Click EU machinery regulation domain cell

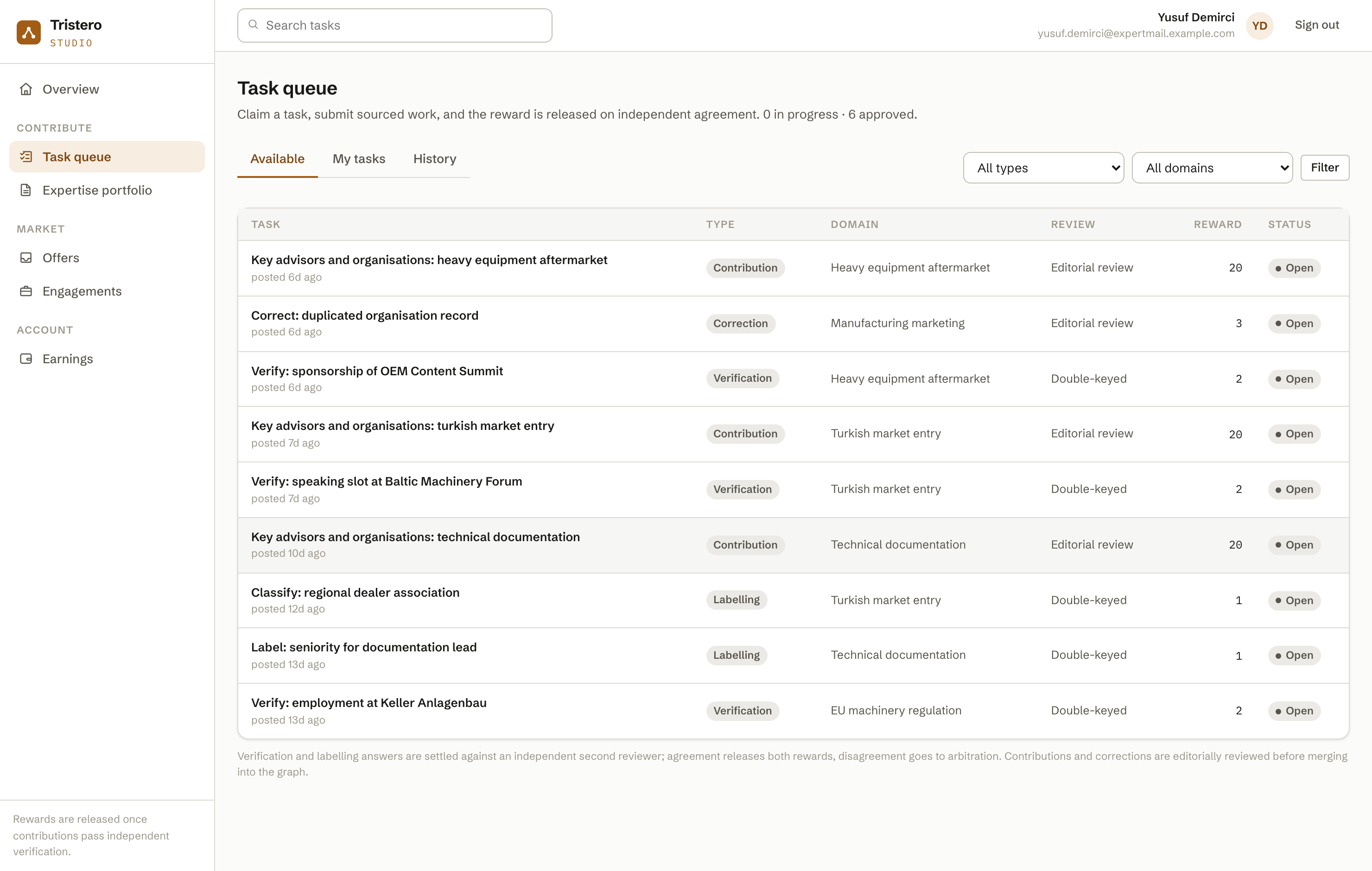click(896, 710)
